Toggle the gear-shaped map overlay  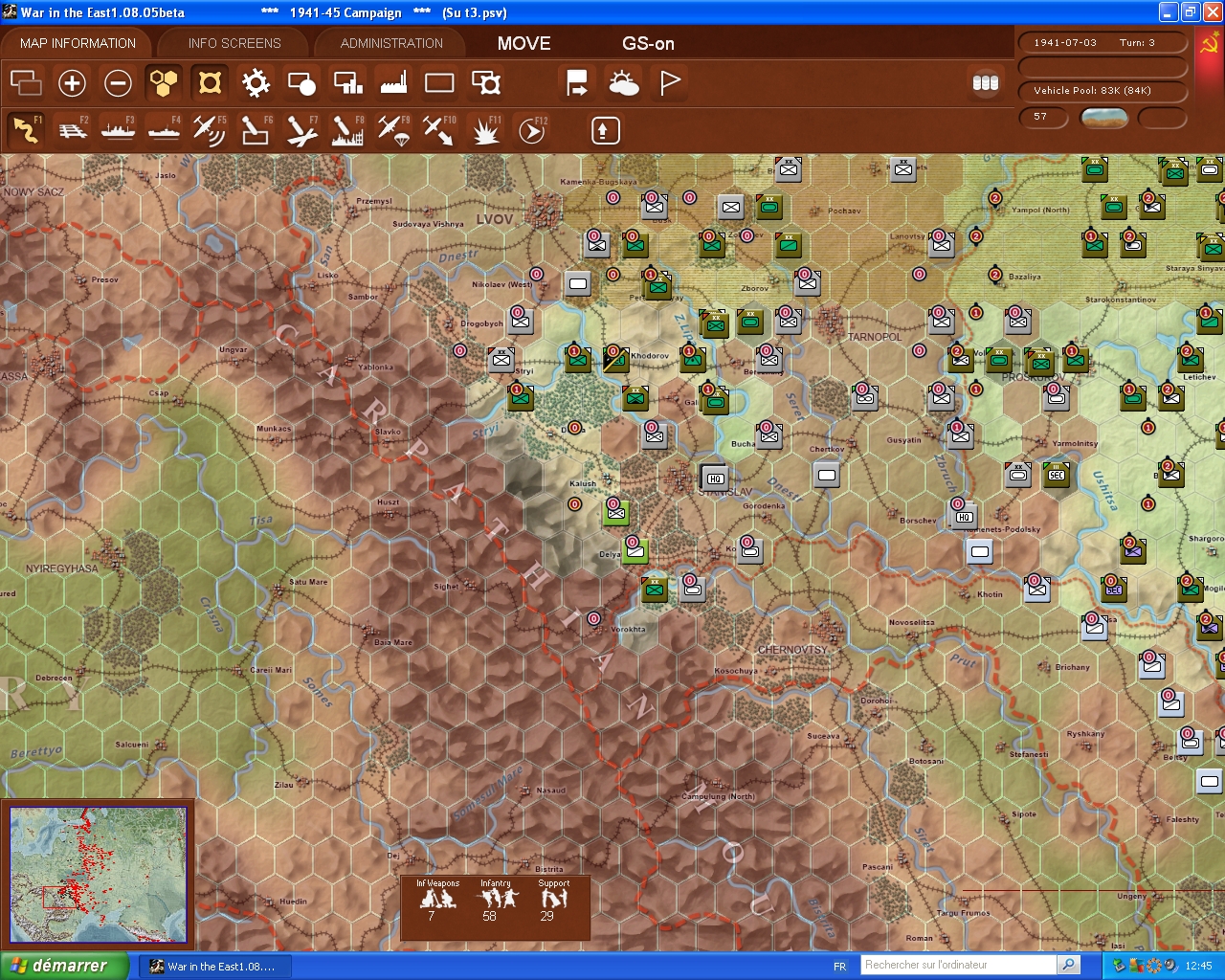[x=256, y=83]
